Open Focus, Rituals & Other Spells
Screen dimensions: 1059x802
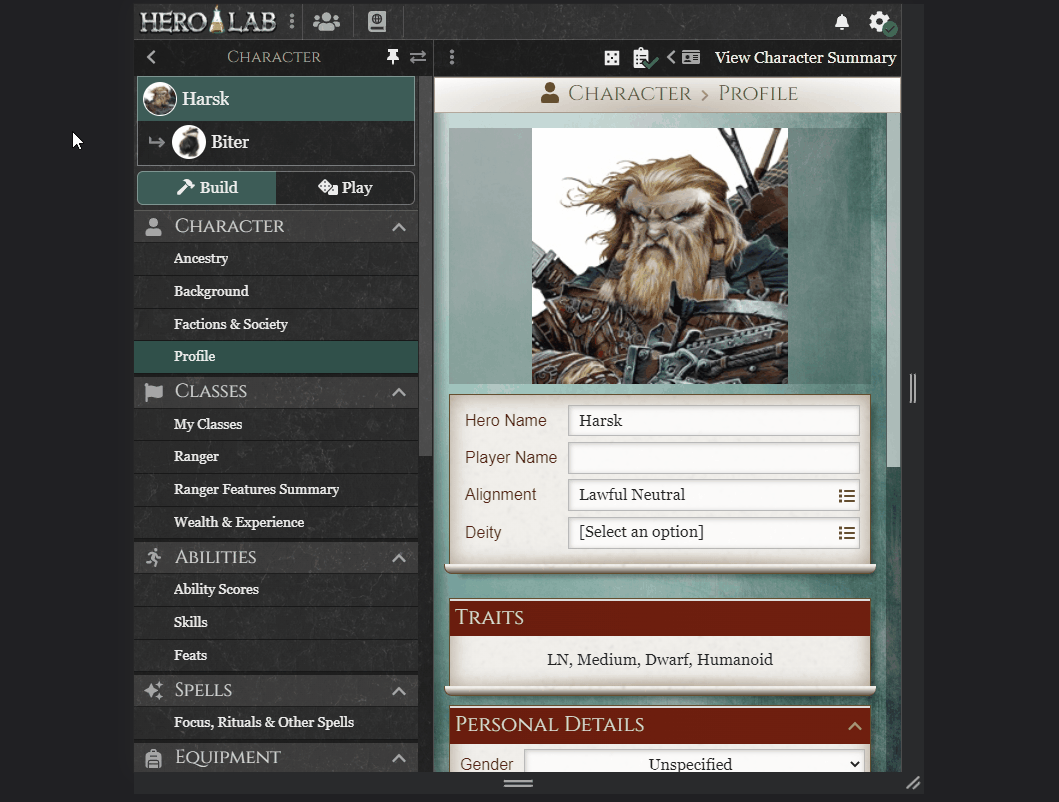(276, 722)
